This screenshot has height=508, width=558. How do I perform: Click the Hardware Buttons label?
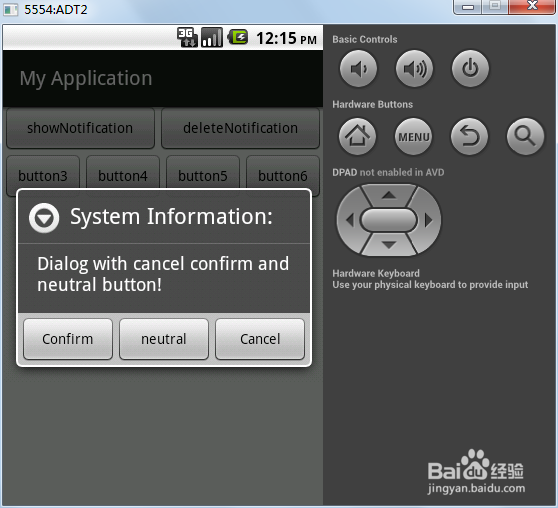(373, 104)
